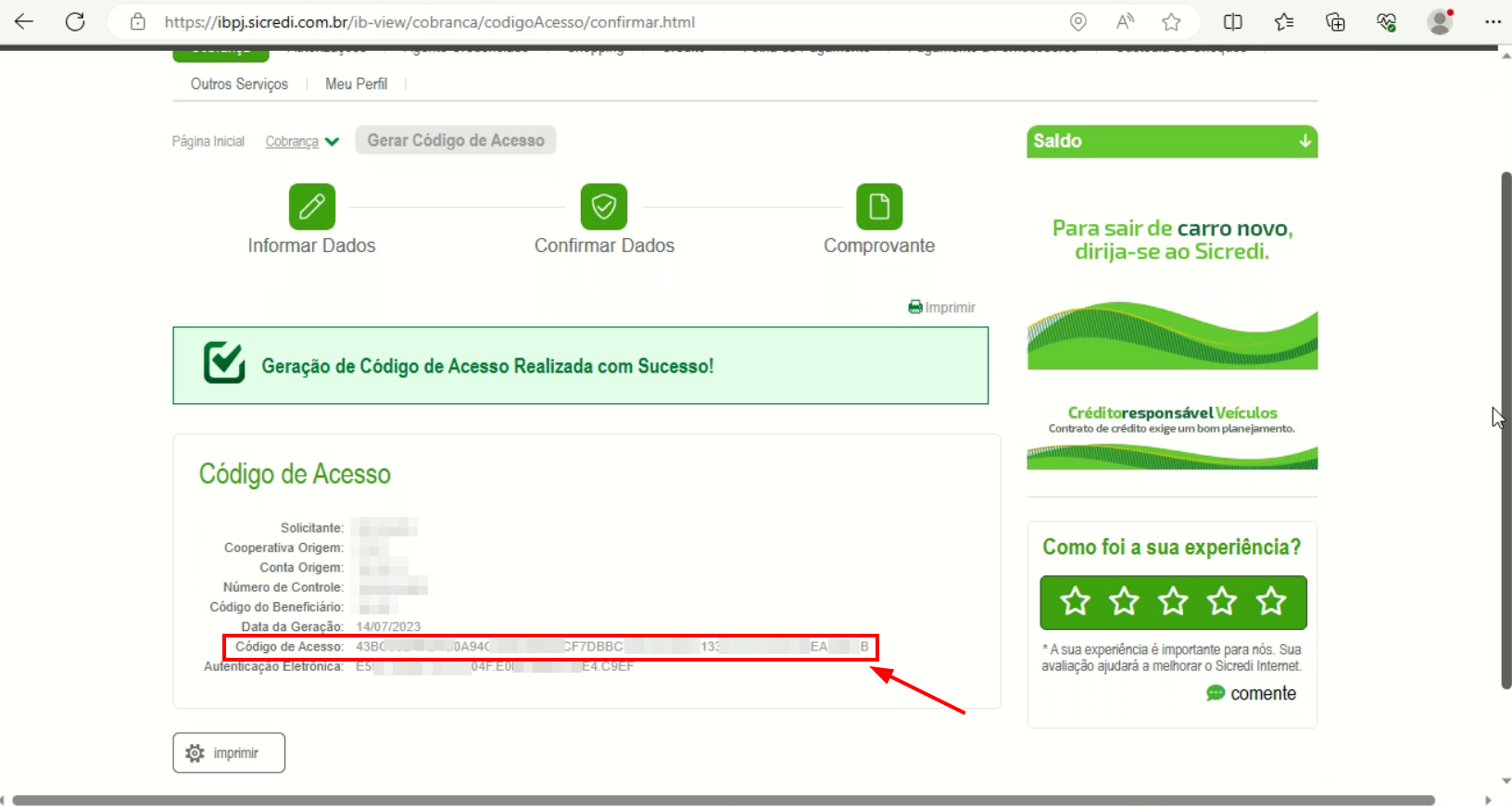Open split screen view icon
The width and height of the screenshot is (1512, 807).
click(1232, 22)
